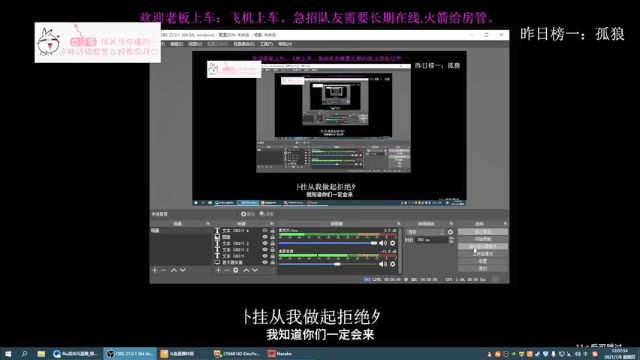Viewport: 640px width, 360px height.
Task: Adjust the 300 ms duration stepper arrows
Action: pos(451,240)
